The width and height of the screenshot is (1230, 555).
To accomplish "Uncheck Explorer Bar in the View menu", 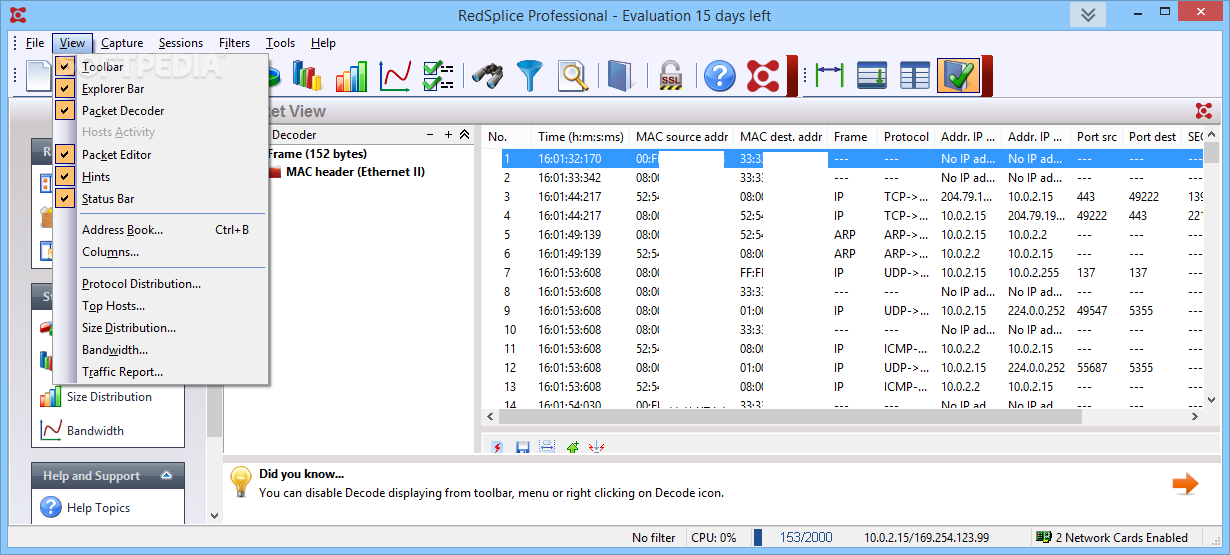I will point(65,89).
